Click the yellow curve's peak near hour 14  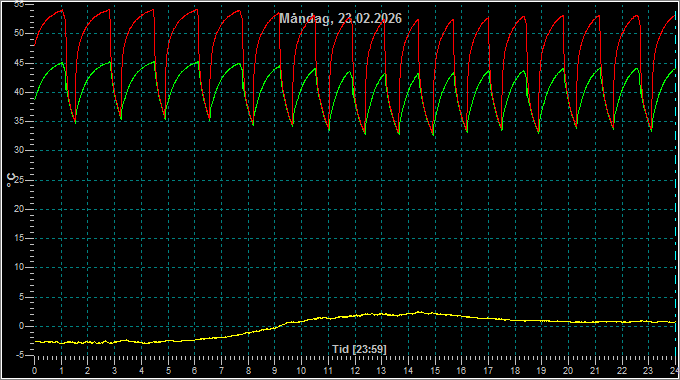pyautogui.click(x=419, y=312)
